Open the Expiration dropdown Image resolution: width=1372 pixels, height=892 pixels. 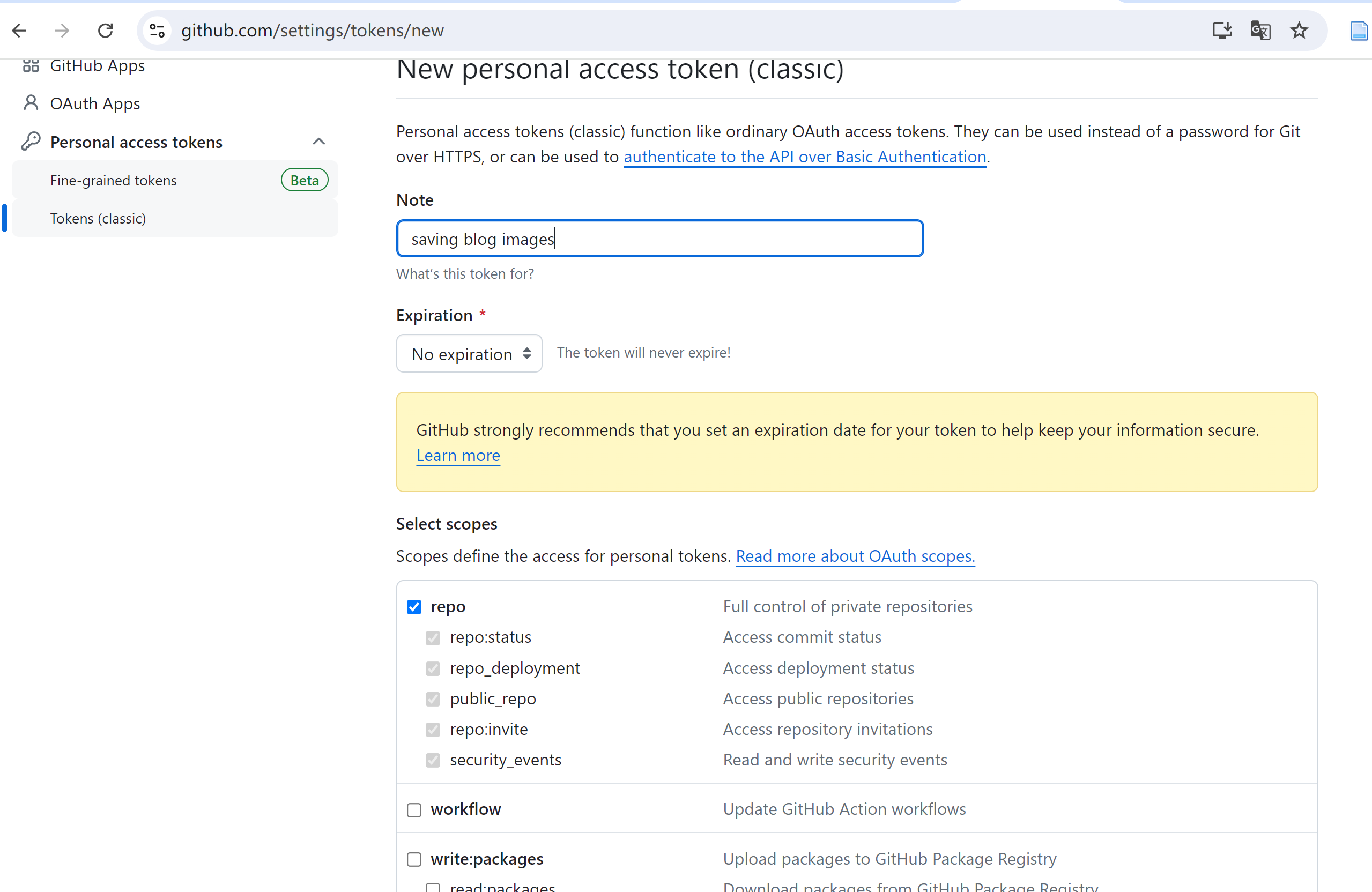tap(469, 353)
